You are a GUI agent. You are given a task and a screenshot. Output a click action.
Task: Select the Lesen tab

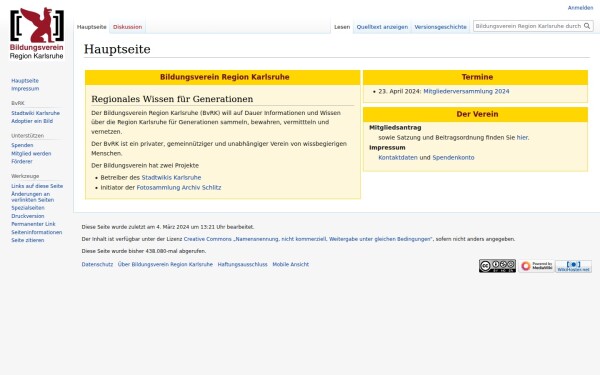(x=342, y=27)
